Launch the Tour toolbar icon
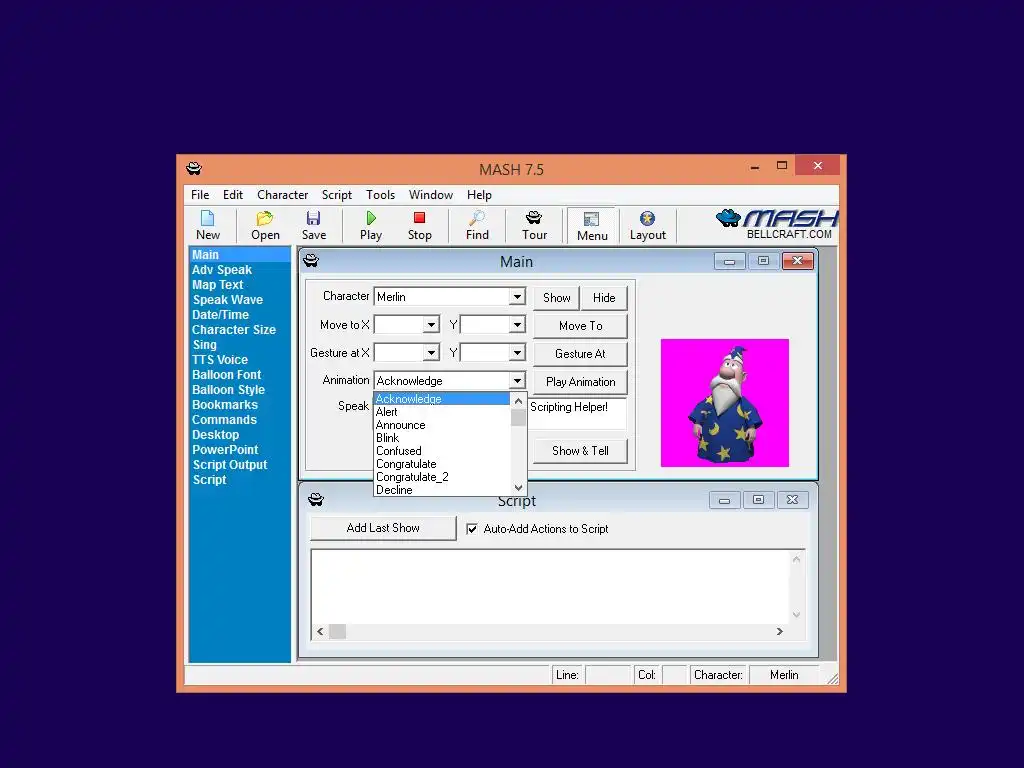1024x768 pixels. [x=534, y=225]
